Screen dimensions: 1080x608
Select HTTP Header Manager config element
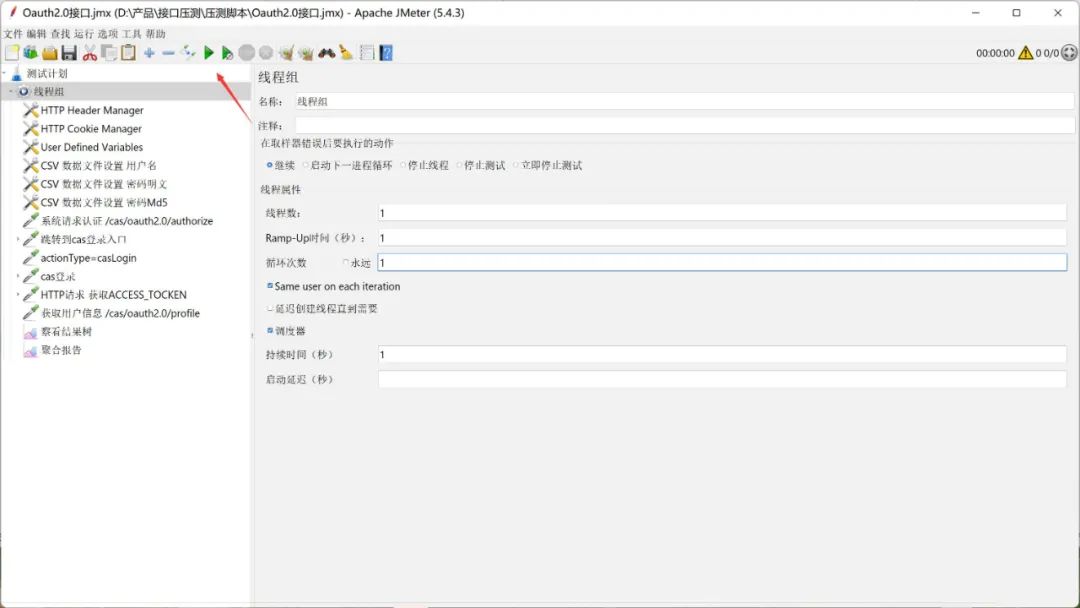coord(92,110)
